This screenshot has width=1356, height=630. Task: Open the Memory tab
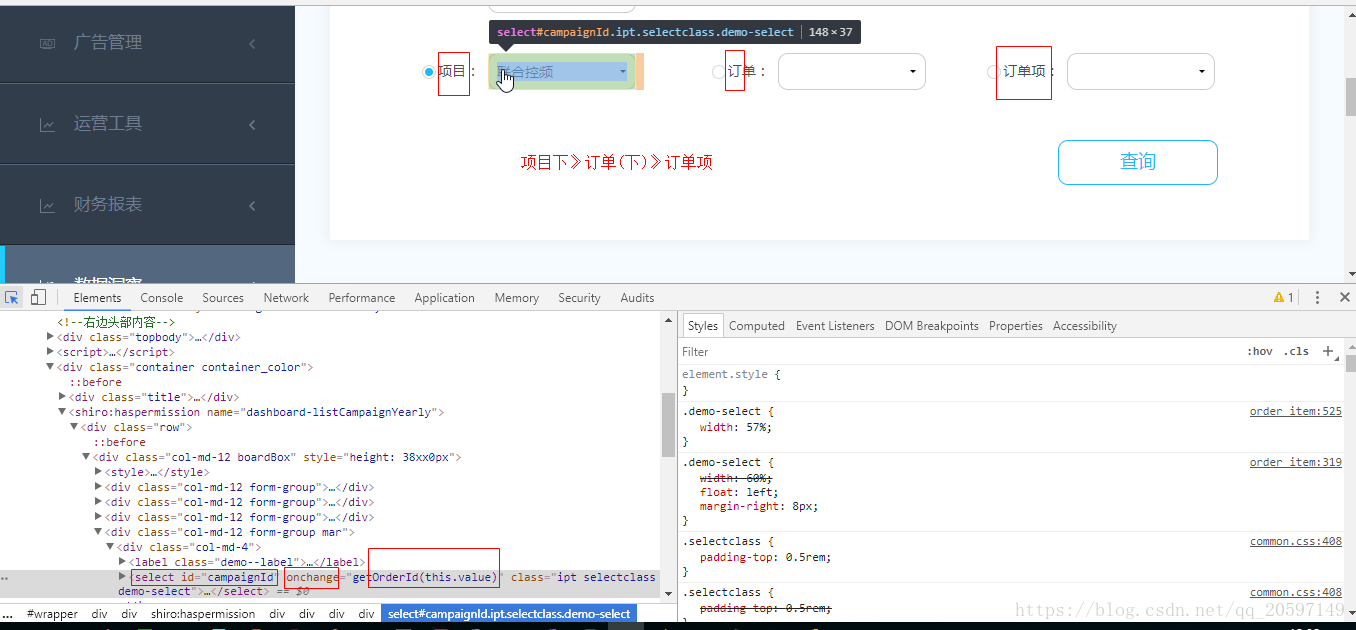(516, 297)
